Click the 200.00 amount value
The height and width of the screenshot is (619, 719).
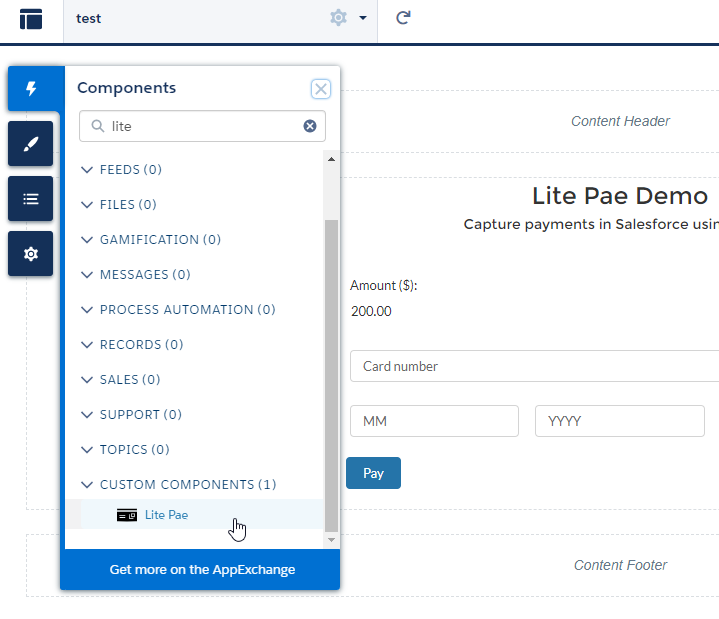click(371, 311)
